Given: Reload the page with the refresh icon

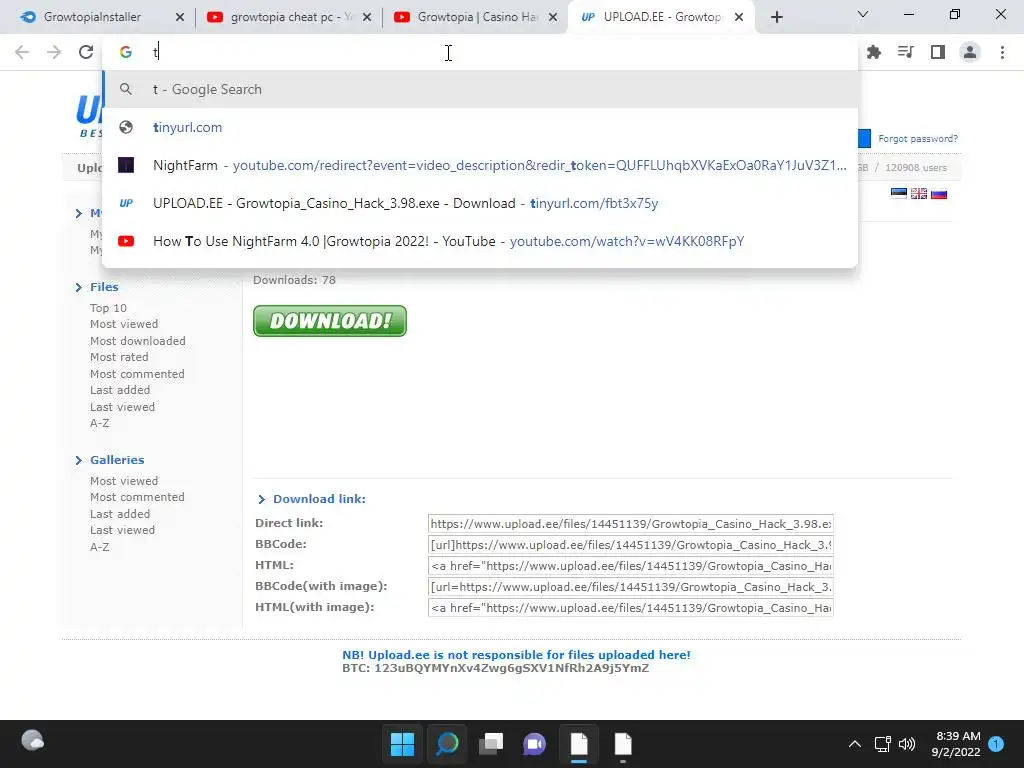Looking at the screenshot, I should click(x=86, y=52).
